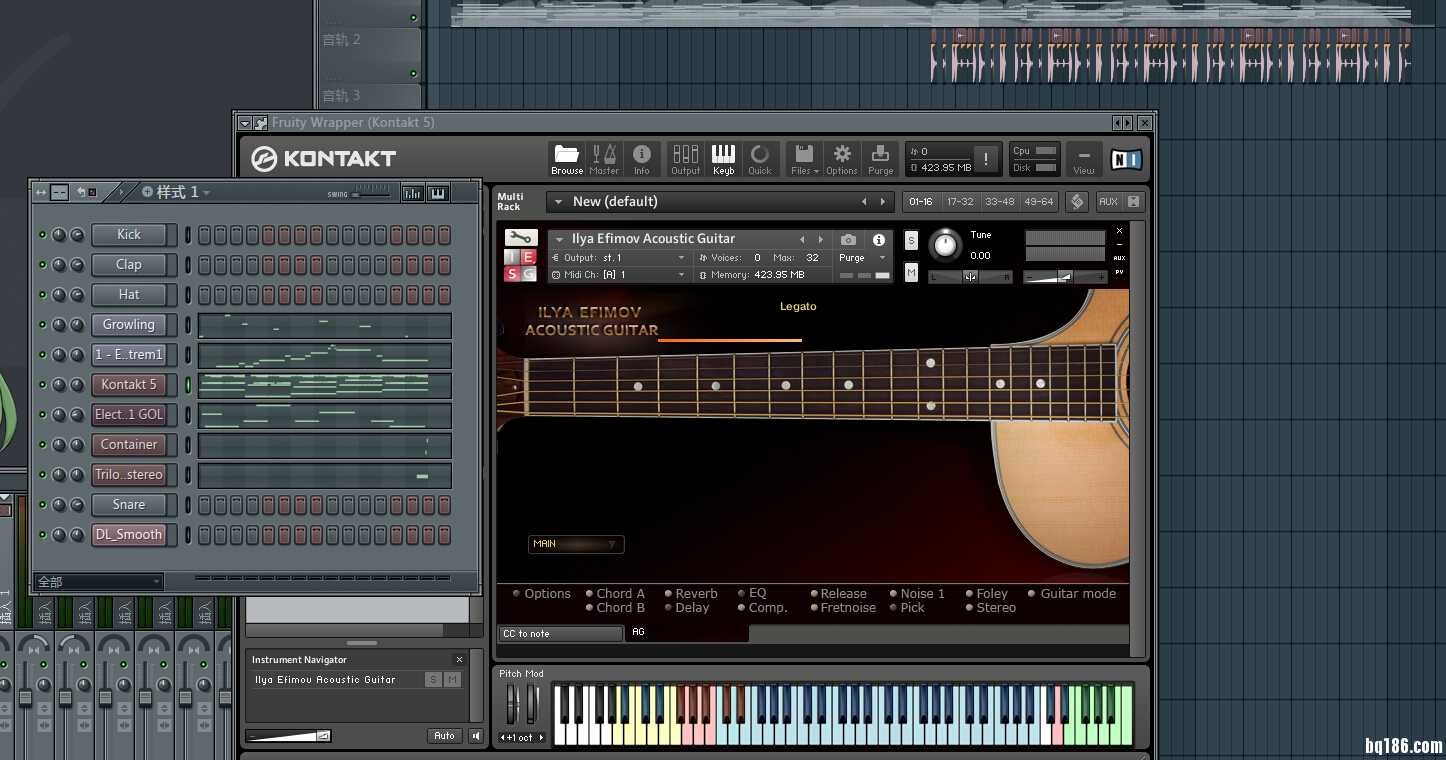Open the instrument Purge dropdown
The image size is (1446, 760).
(863, 258)
